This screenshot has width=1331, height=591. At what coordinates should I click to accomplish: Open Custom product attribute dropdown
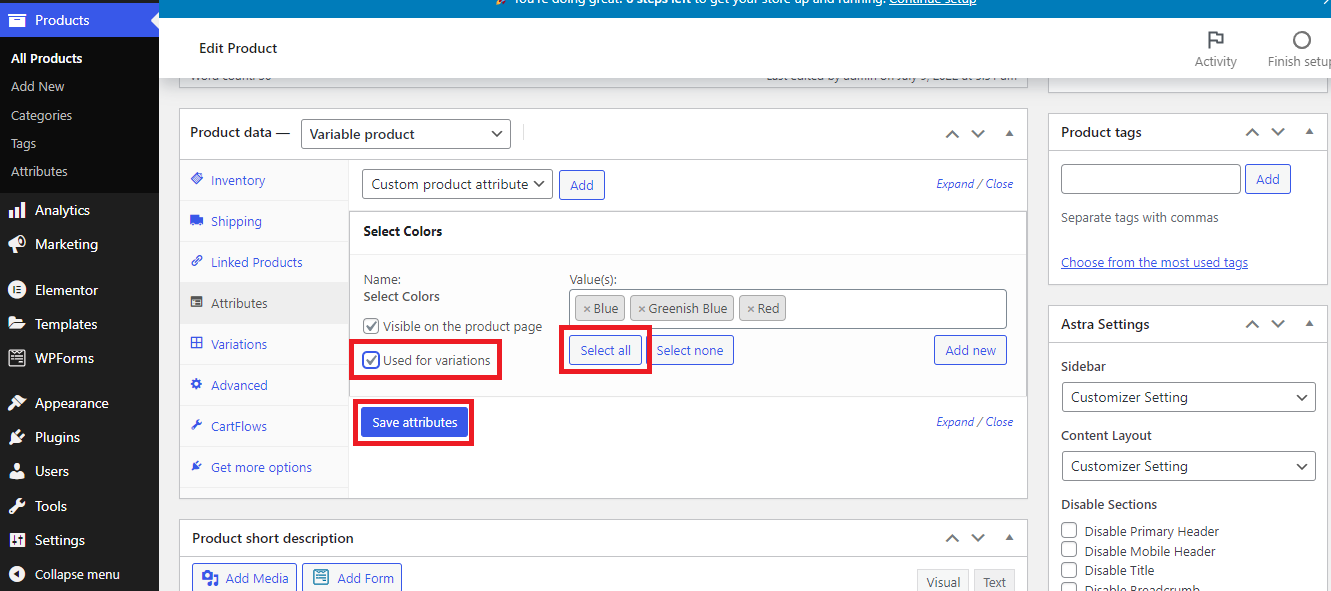(x=456, y=184)
